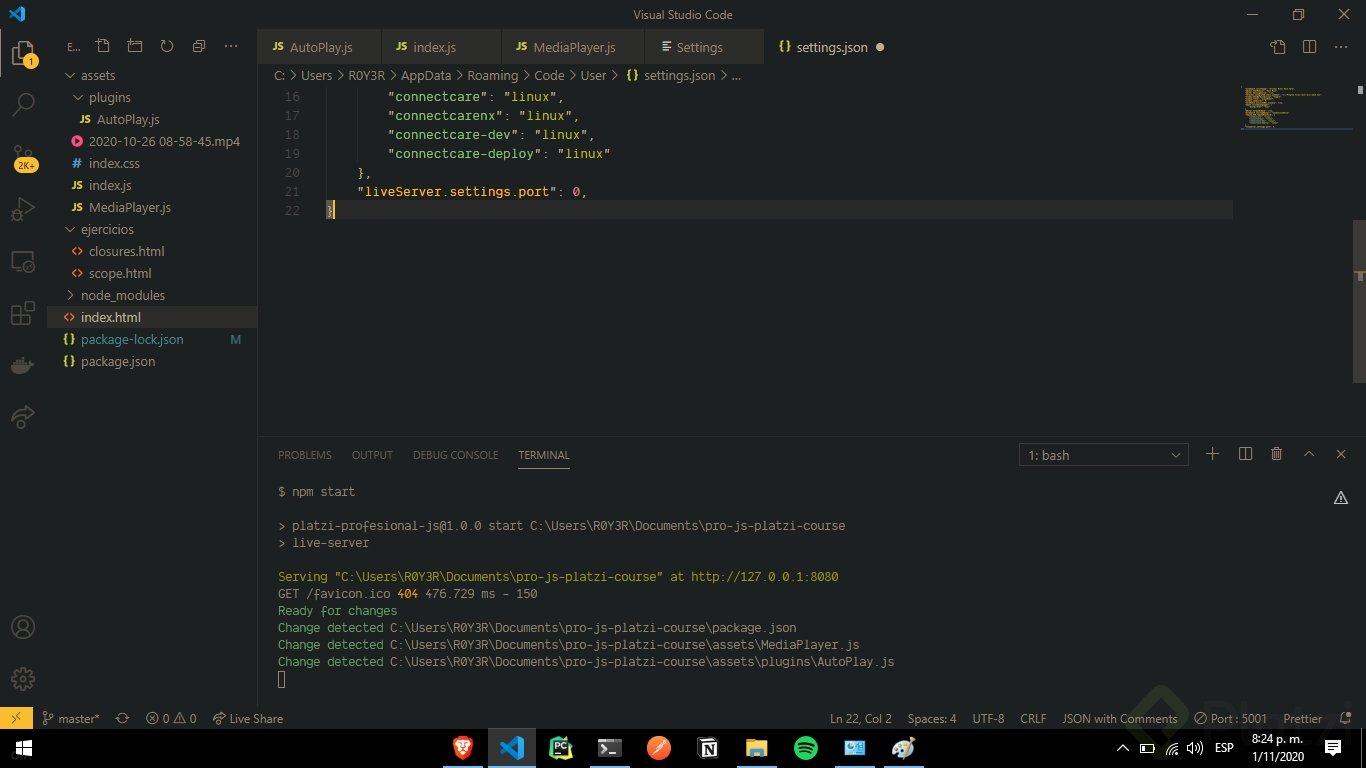Open Source Control view with 2K+ badge
Image resolution: width=1366 pixels, height=768 pixels.
23,158
